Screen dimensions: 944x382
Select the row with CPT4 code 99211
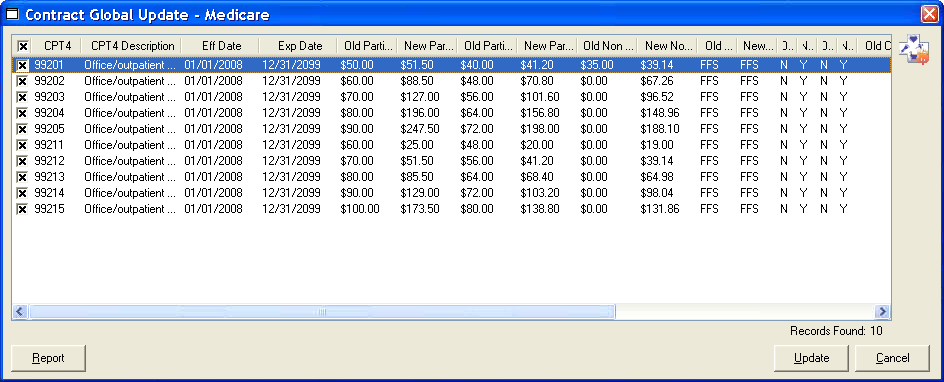click(451, 145)
